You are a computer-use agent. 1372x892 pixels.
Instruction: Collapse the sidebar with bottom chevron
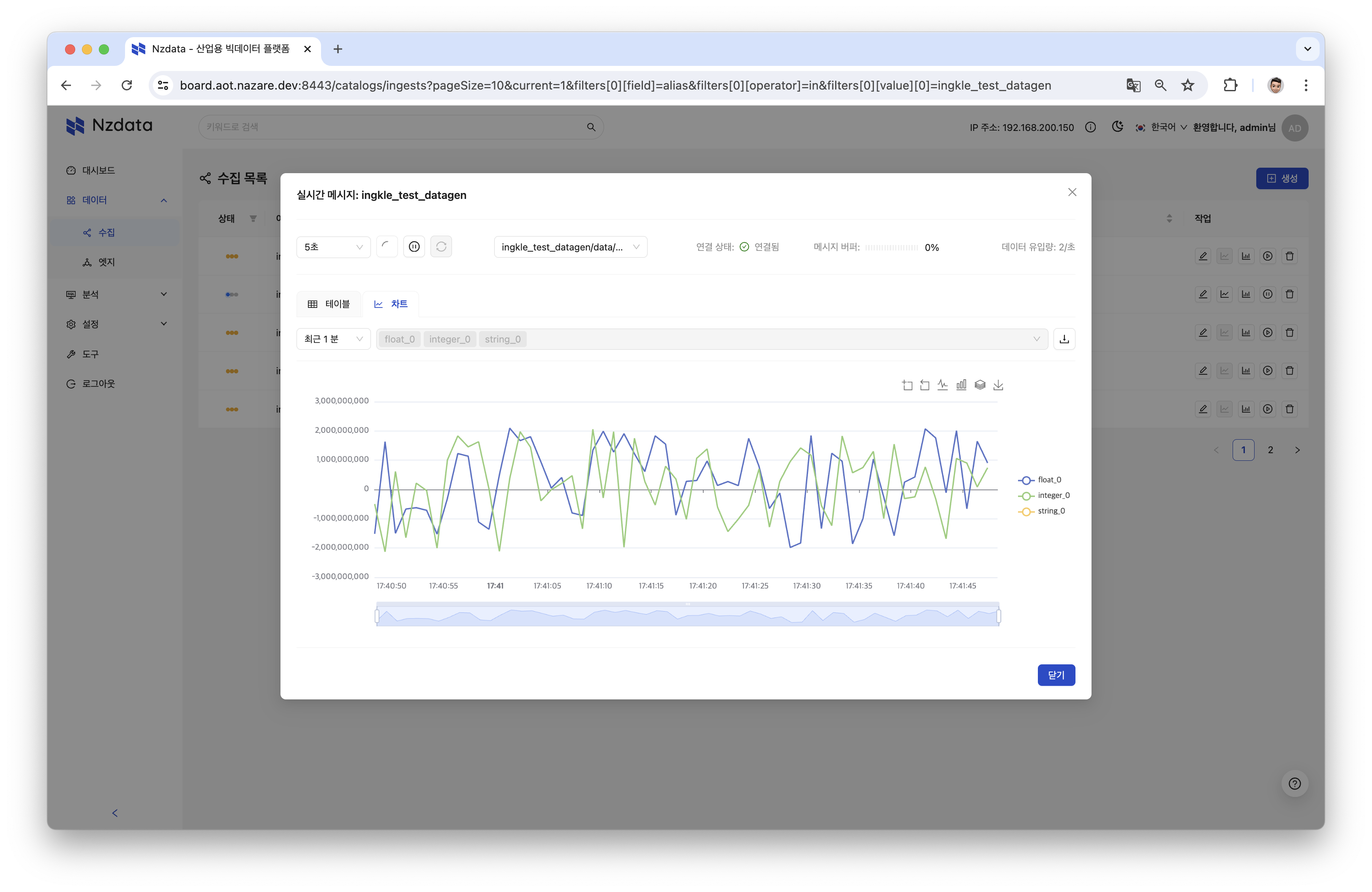coord(115,813)
